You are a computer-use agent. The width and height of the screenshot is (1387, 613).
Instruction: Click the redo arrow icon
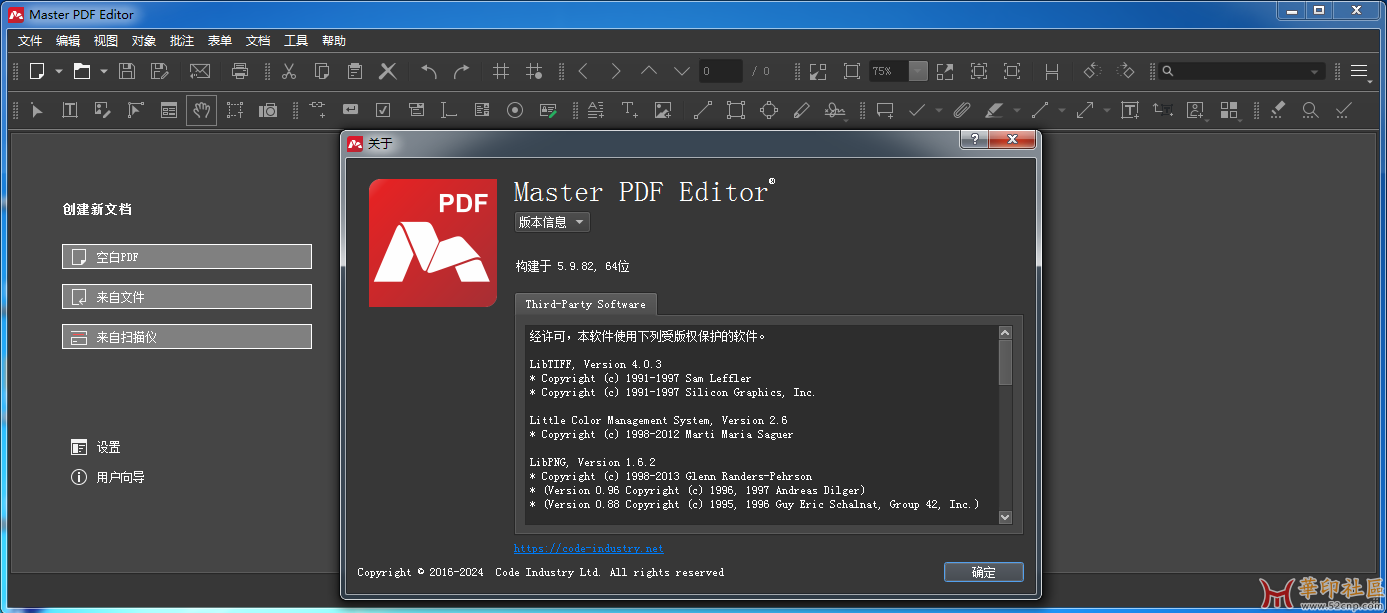click(461, 71)
